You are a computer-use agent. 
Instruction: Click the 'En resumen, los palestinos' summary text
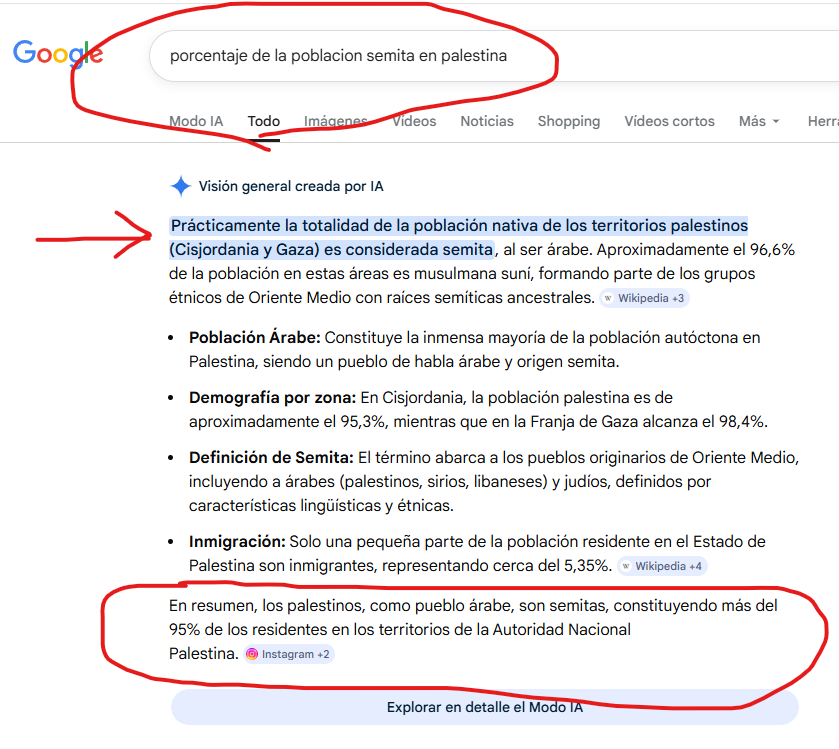tap(473, 630)
